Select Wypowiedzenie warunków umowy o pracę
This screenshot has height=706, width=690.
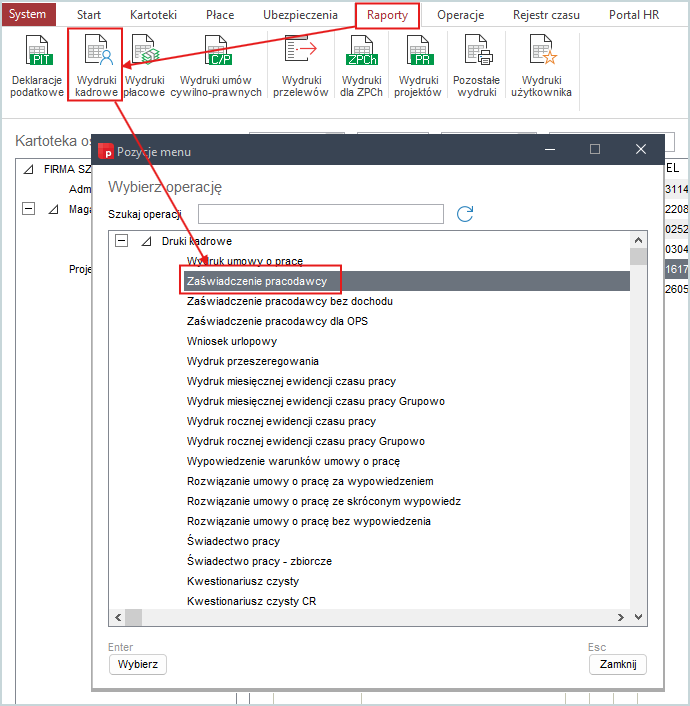(x=293, y=462)
